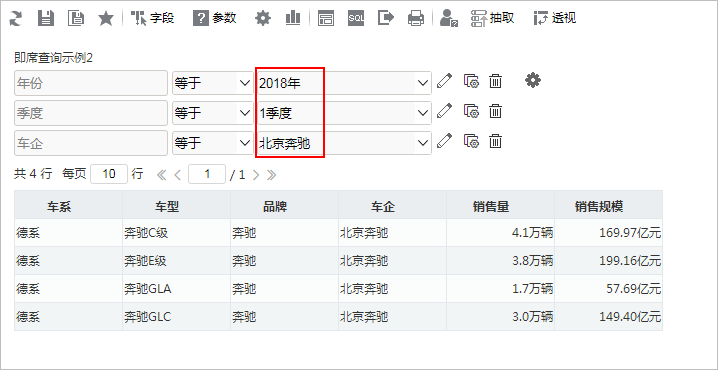Click the gear icon beside filter rows
This screenshot has height=370, width=718.
pyautogui.click(x=533, y=81)
